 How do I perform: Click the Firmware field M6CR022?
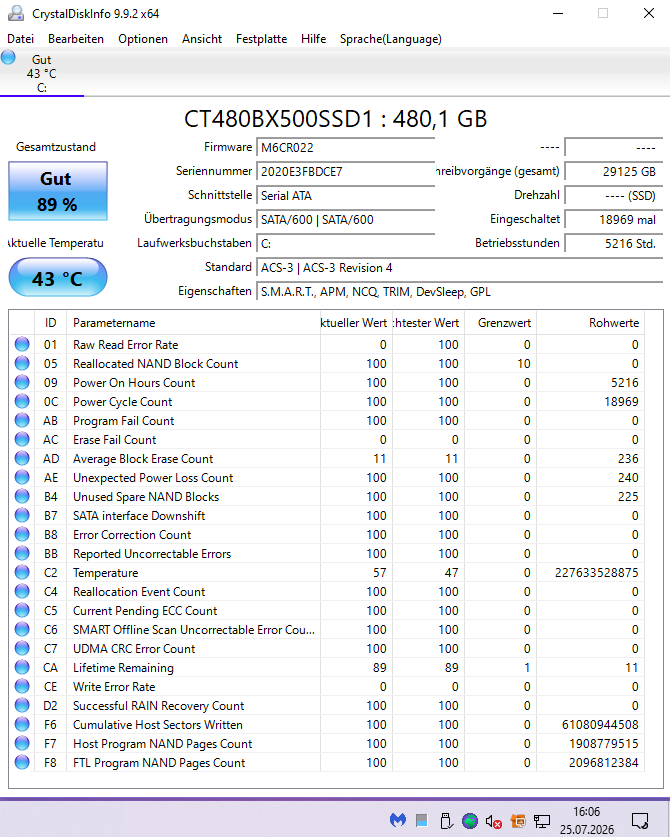tap(345, 147)
